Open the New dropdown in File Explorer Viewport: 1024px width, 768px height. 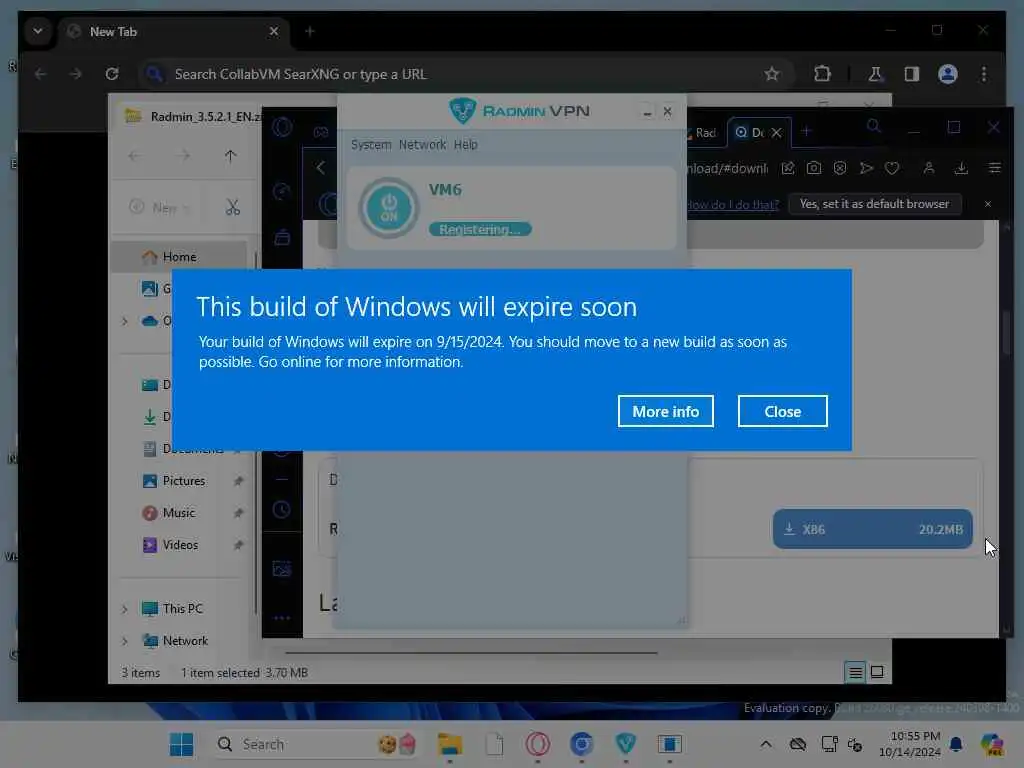pyautogui.click(x=159, y=208)
